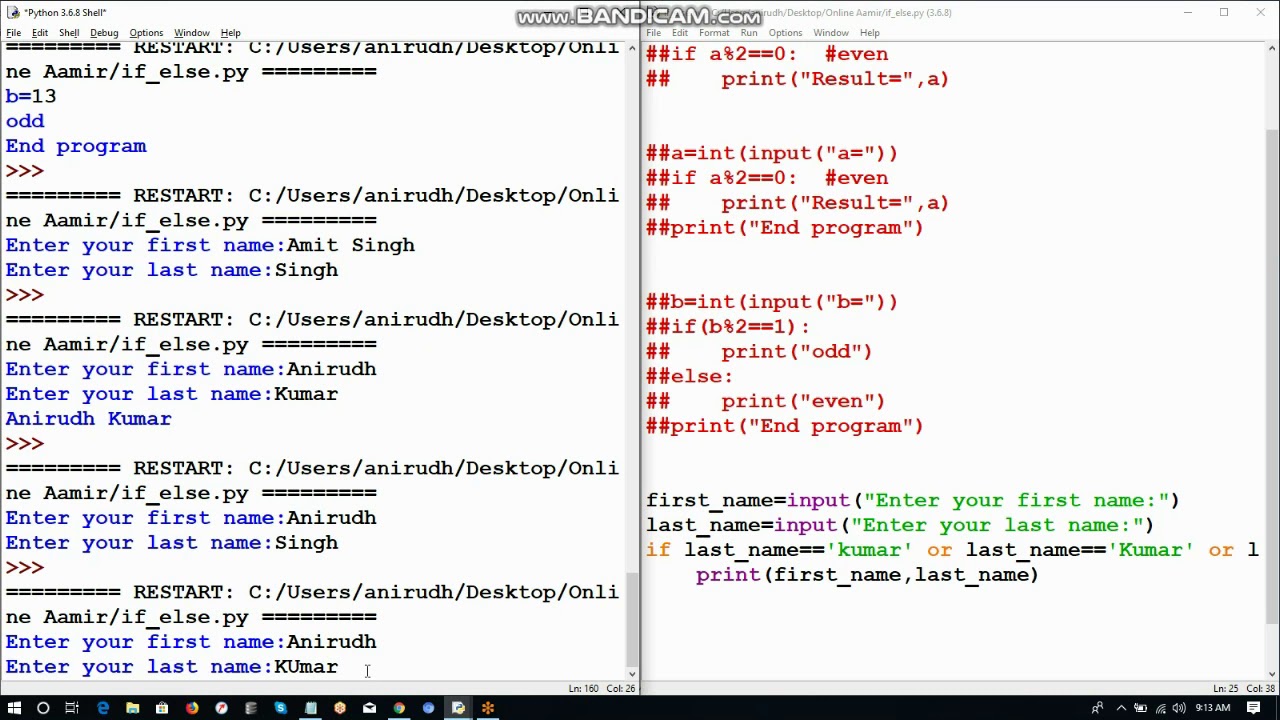Open Help menu in Python Shell
The height and width of the screenshot is (720, 1280).
point(230,33)
